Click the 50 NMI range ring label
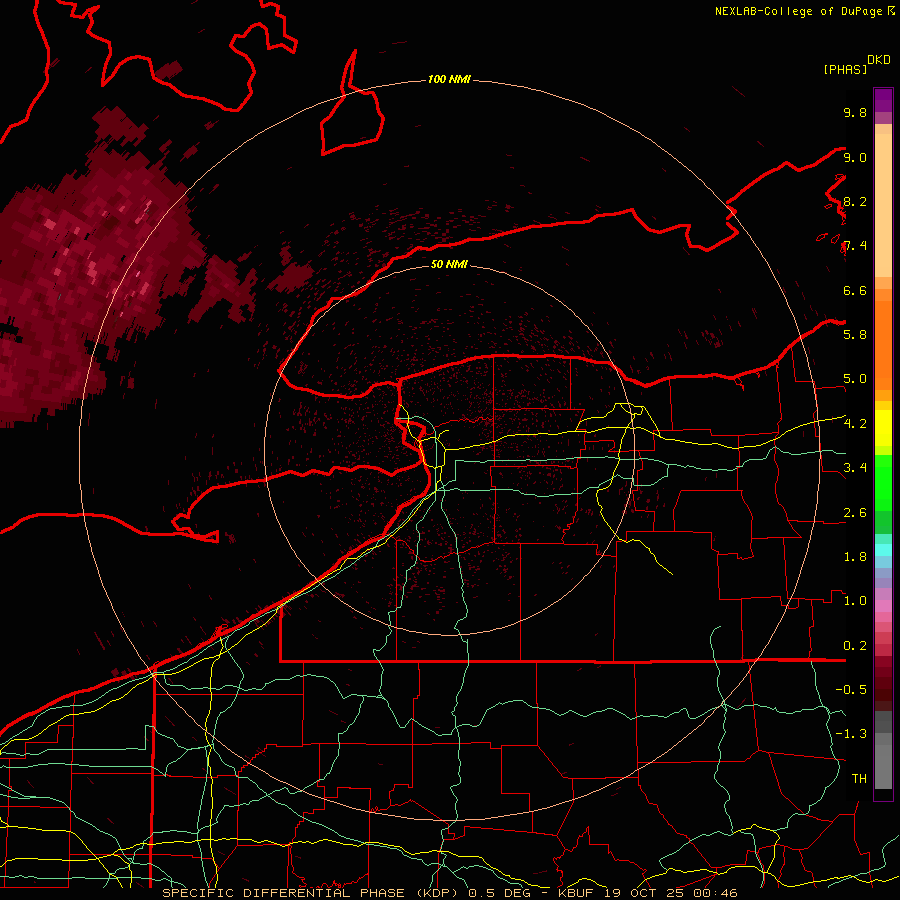This screenshot has height=900, width=900. (x=449, y=264)
